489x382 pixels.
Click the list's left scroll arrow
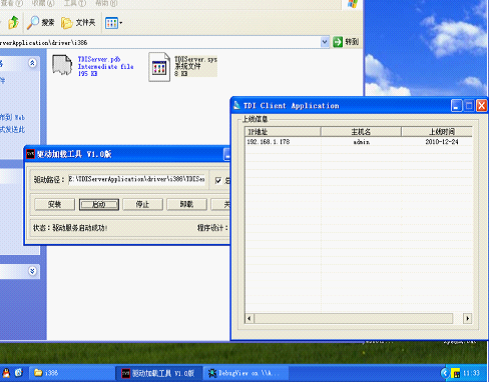coord(249,318)
